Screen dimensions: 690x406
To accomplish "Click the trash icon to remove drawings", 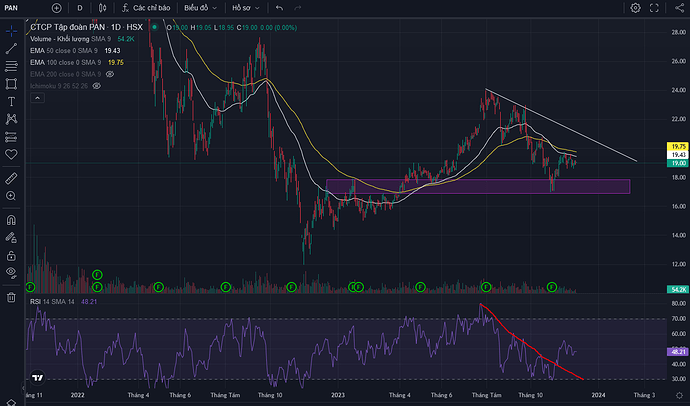I will 11,297.
